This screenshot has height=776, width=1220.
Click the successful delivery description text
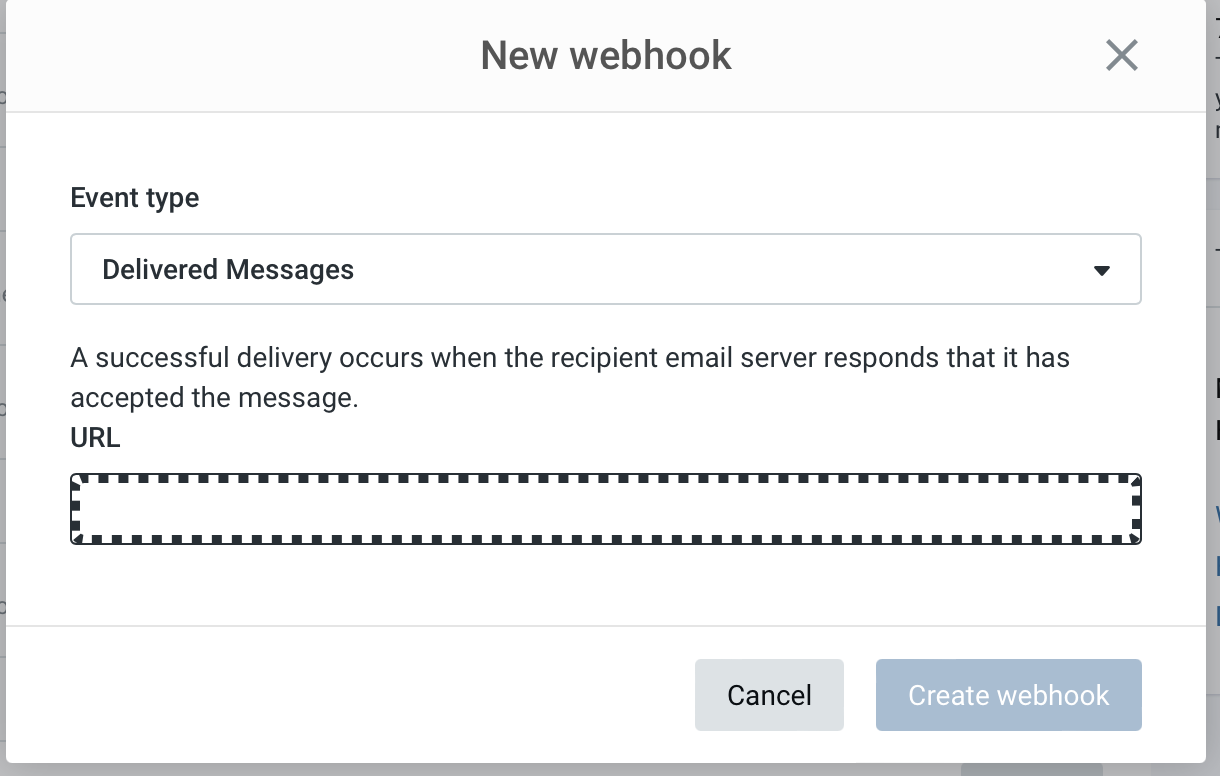570,378
